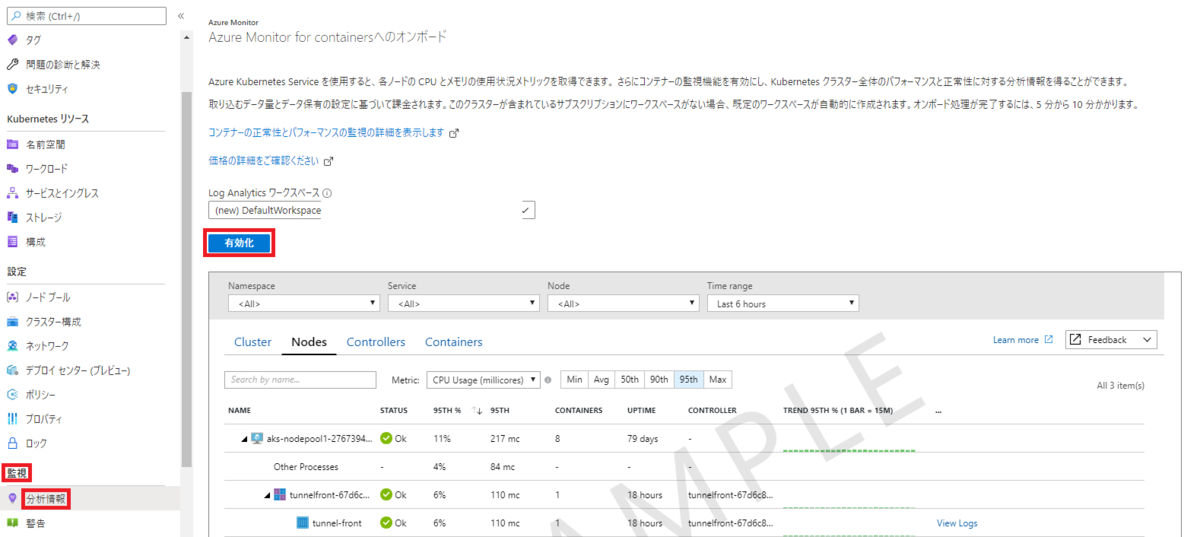
Task: Open 問題の診断と解決 wrench item
Action: pyautogui.click(x=62, y=64)
